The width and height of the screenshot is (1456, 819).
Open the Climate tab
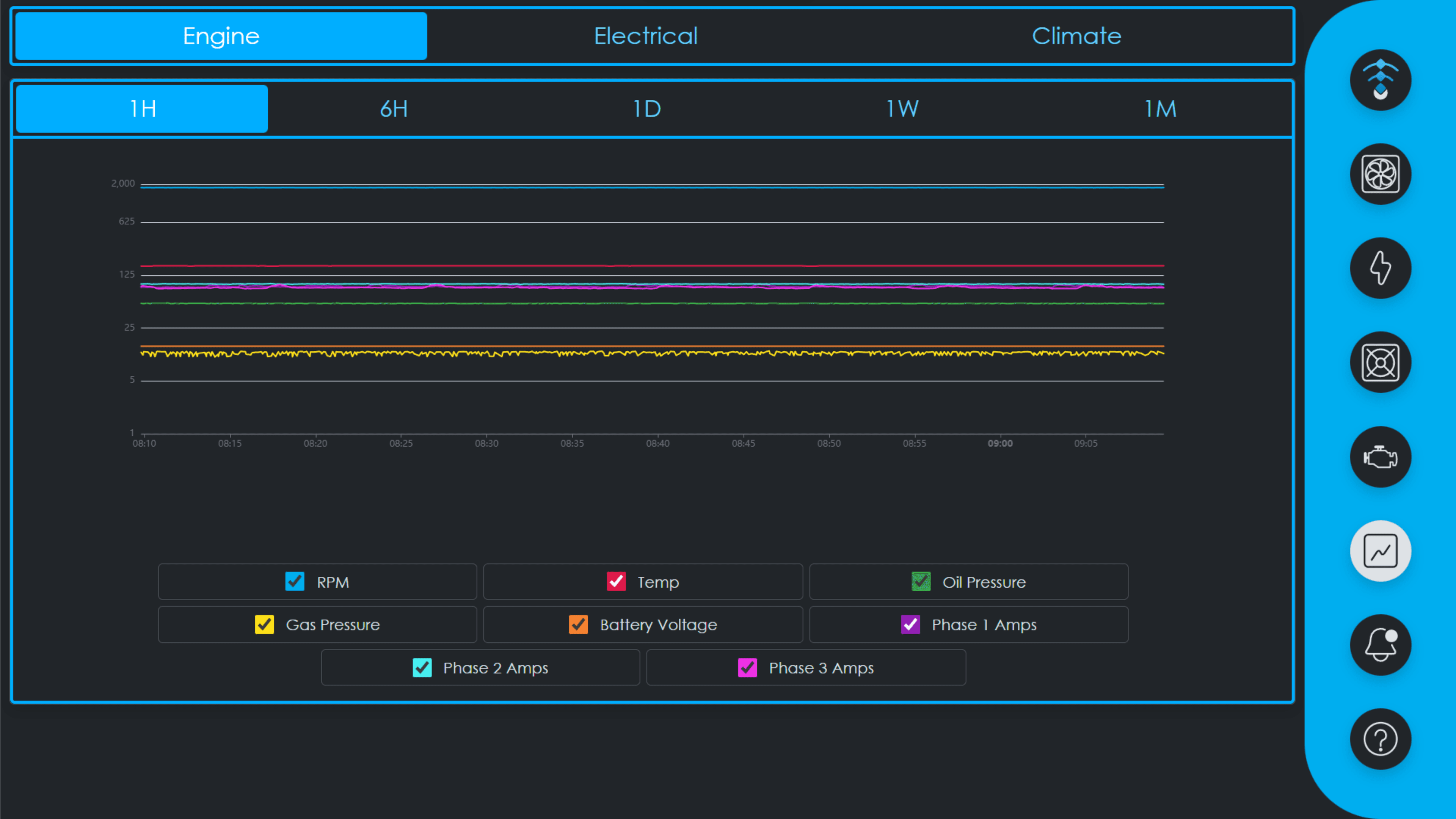[x=1076, y=36]
